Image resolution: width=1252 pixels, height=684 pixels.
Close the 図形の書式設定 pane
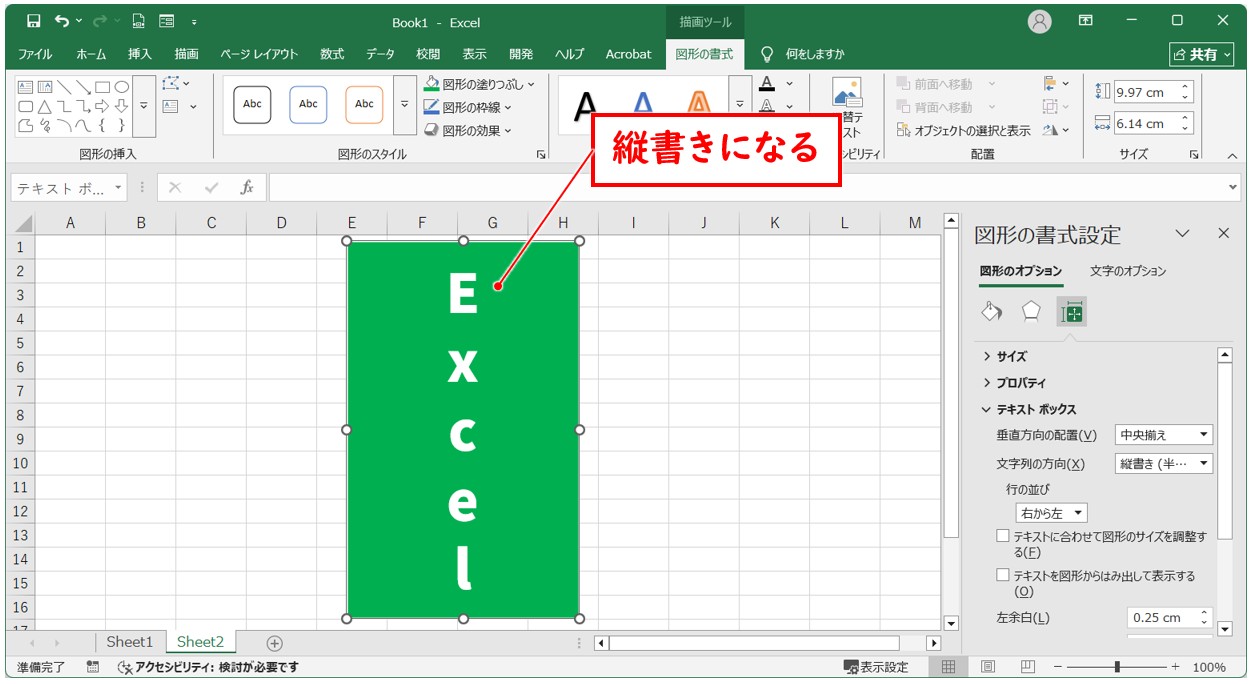click(x=1223, y=233)
